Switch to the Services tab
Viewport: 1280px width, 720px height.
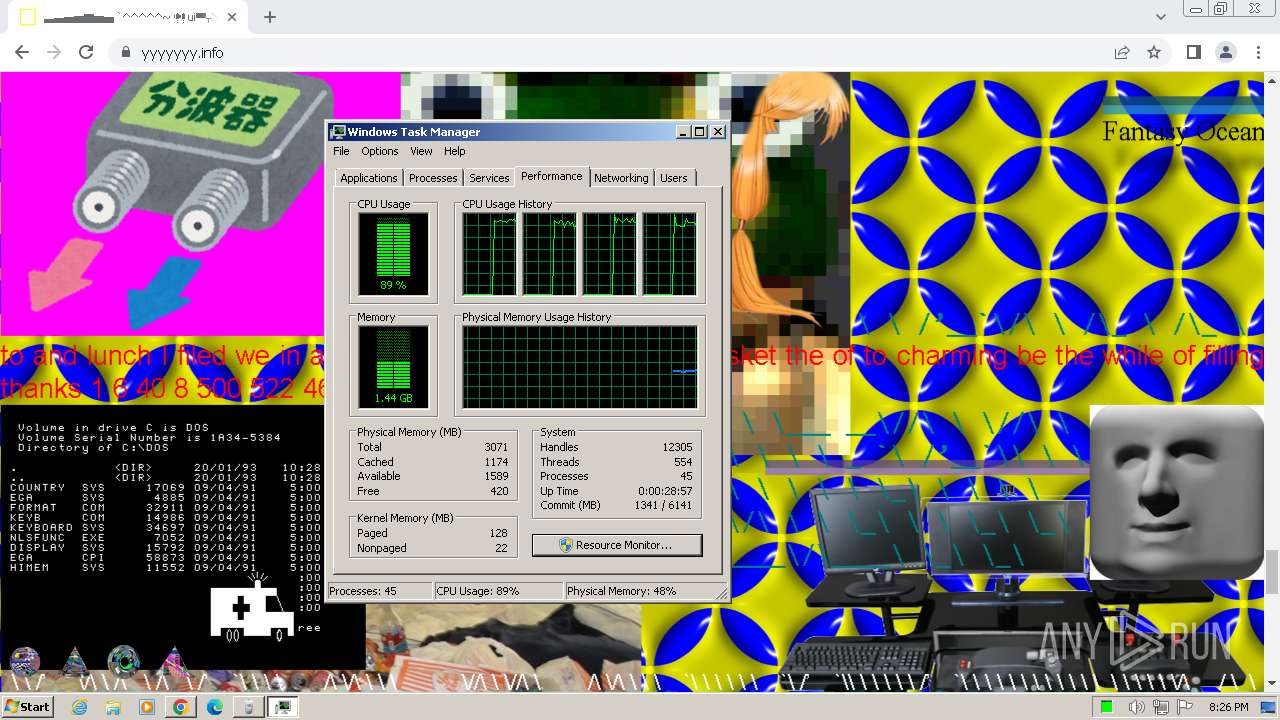tap(489, 178)
